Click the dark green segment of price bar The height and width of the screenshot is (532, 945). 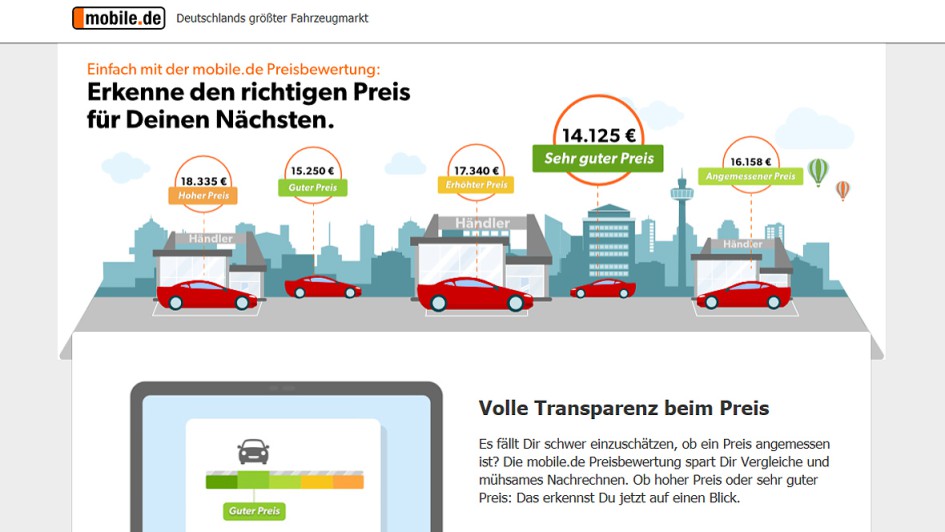[x=221, y=482]
